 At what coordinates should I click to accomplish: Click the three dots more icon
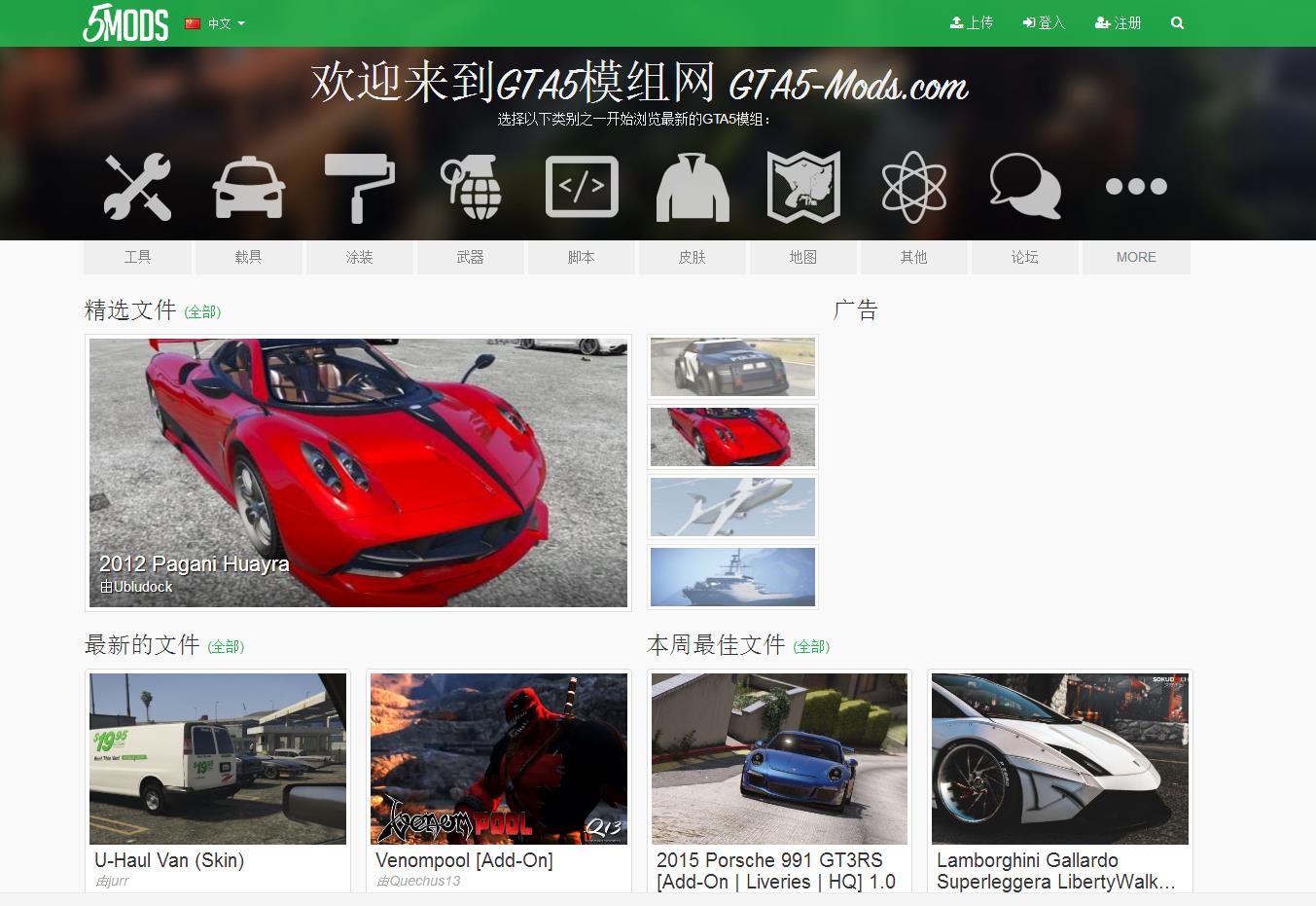(x=1136, y=186)
